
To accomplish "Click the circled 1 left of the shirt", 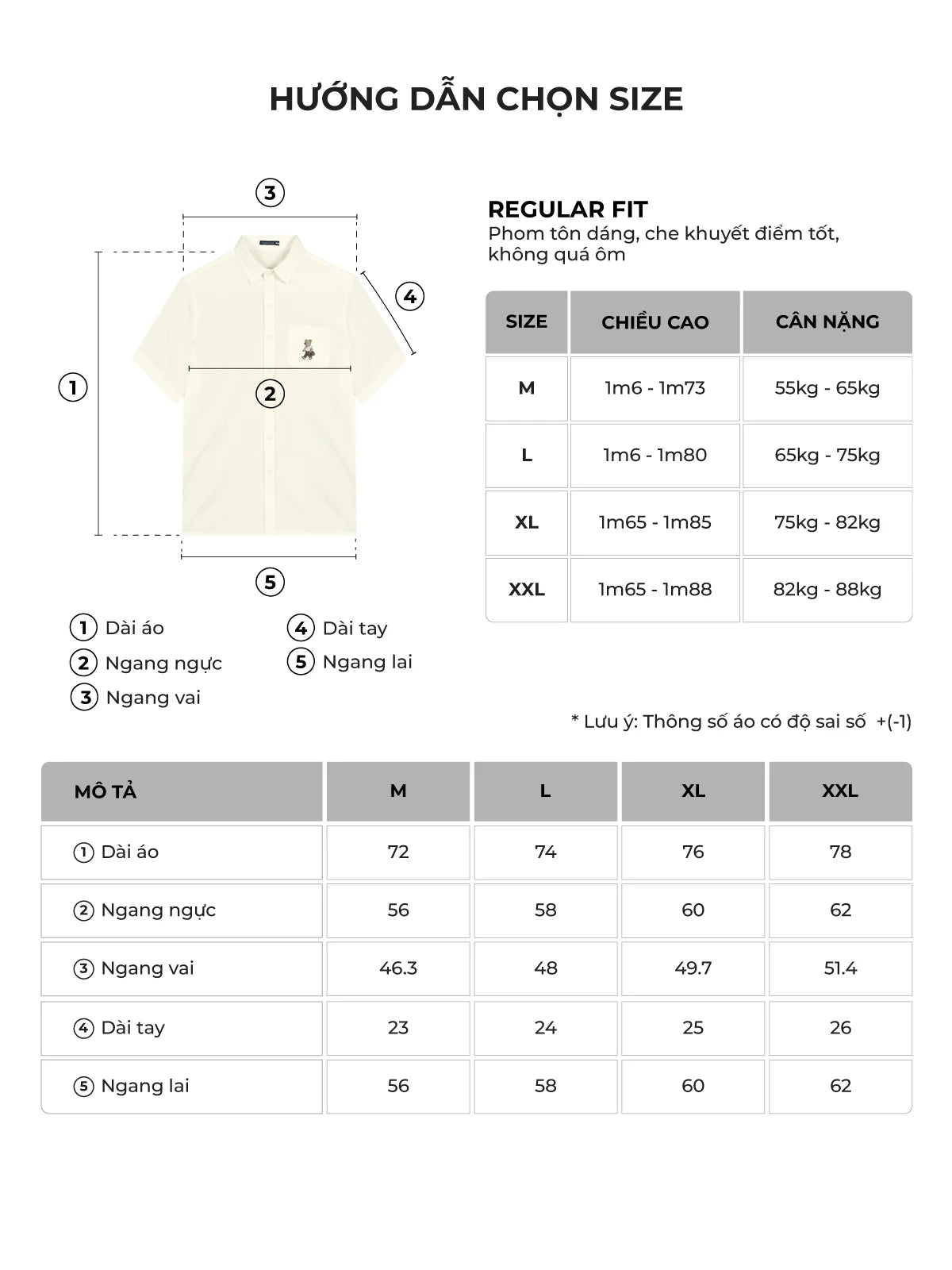I will (73, 387).
